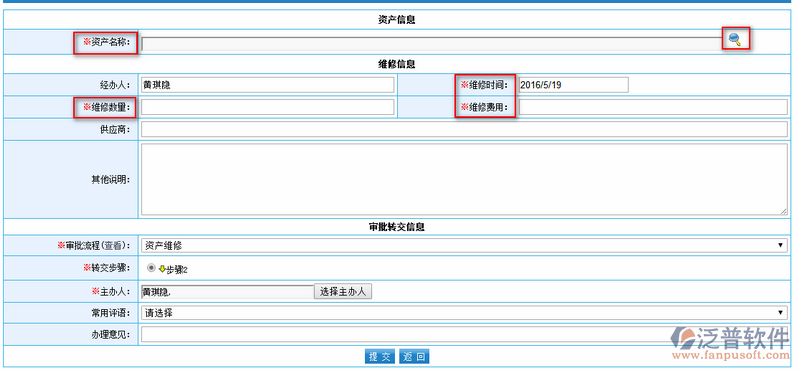Click the 选择主办人 button
Screen dimensions: 800x371
click(x=343, y=291)
